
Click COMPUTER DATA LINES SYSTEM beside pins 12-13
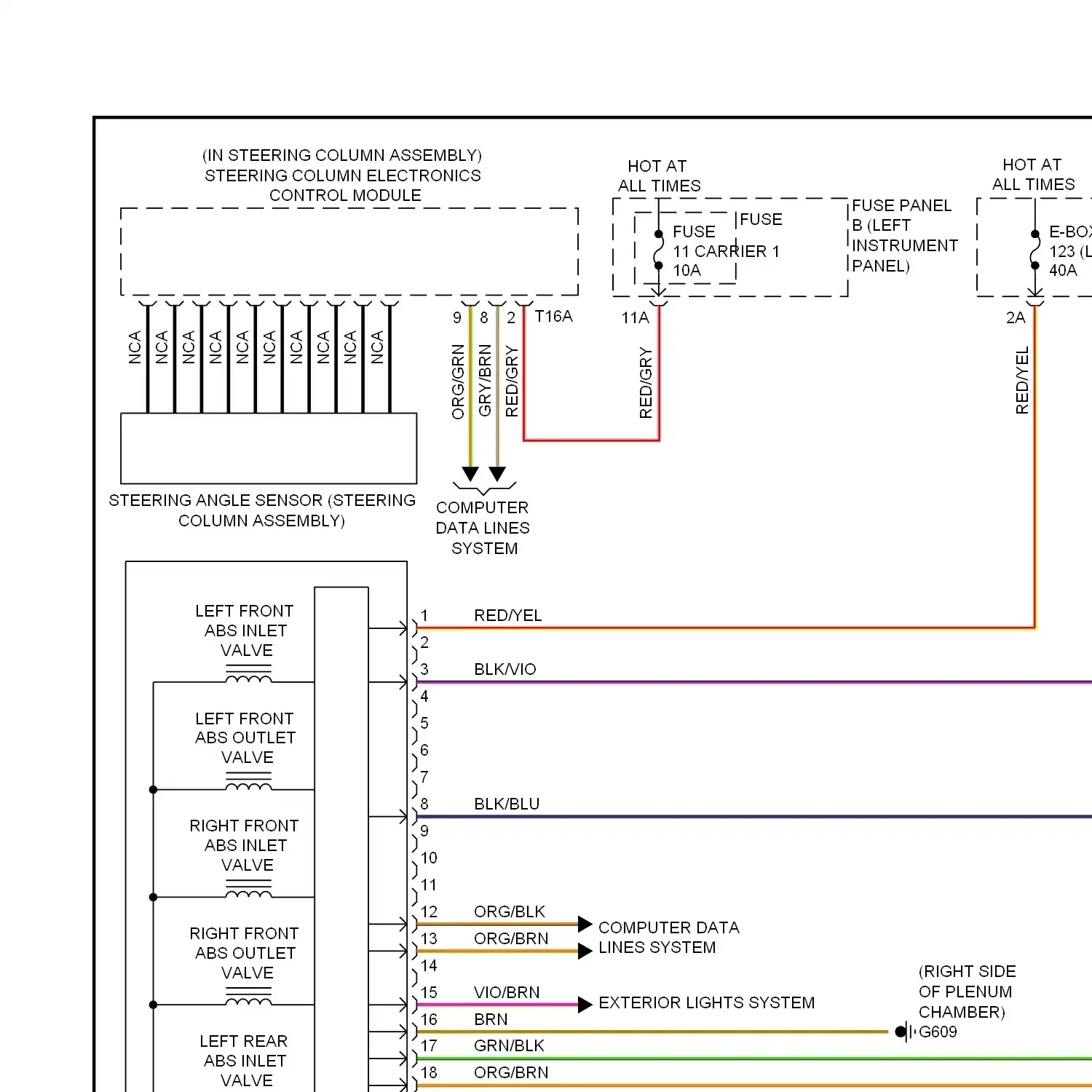tap(668, 937)
